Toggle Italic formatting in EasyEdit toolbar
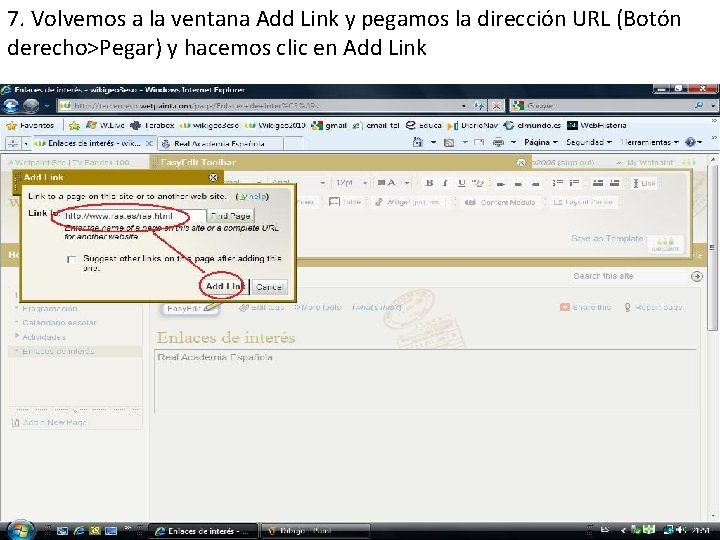Viewport: 720px width, 540px height. click(445, 183)
